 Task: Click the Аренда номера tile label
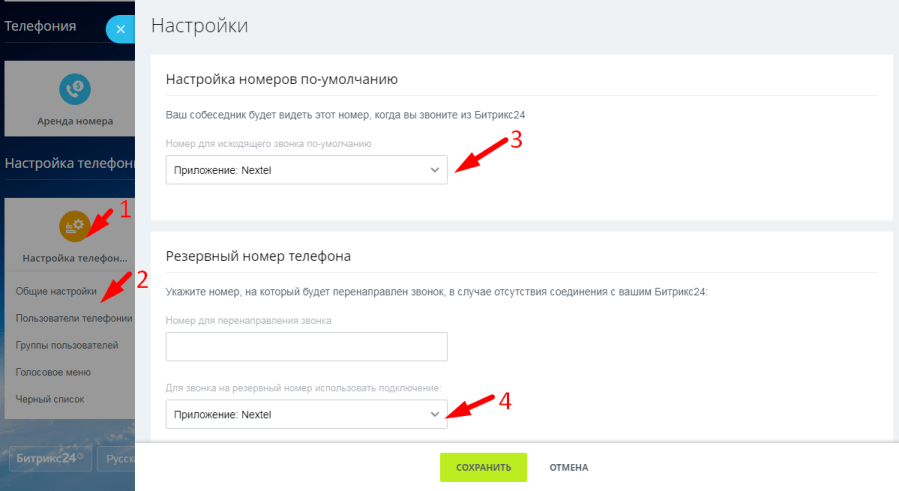coord(74,121)
